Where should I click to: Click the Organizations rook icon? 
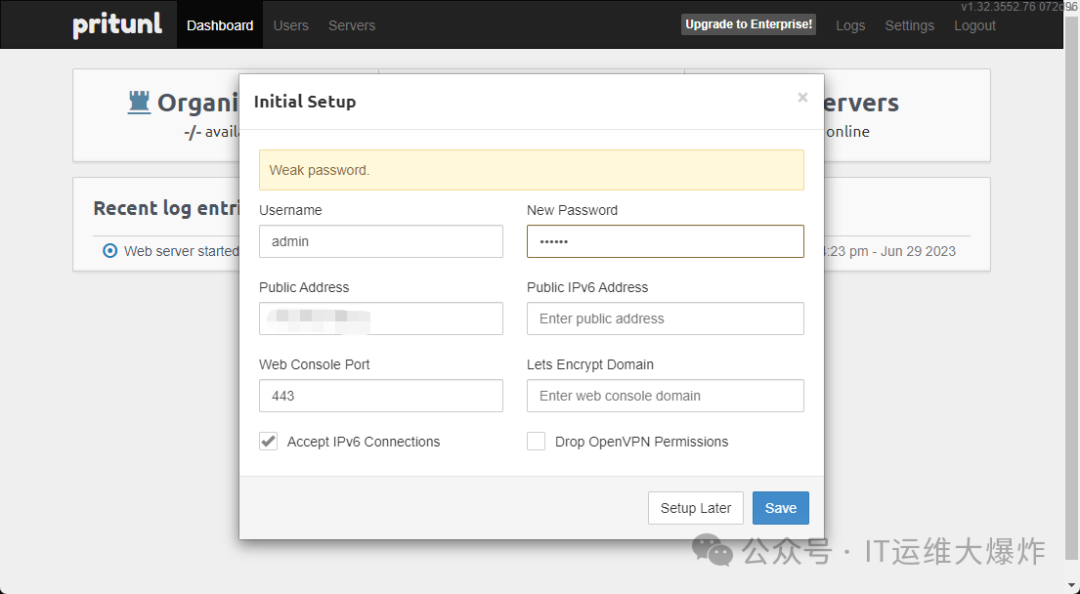coord(139,102)
